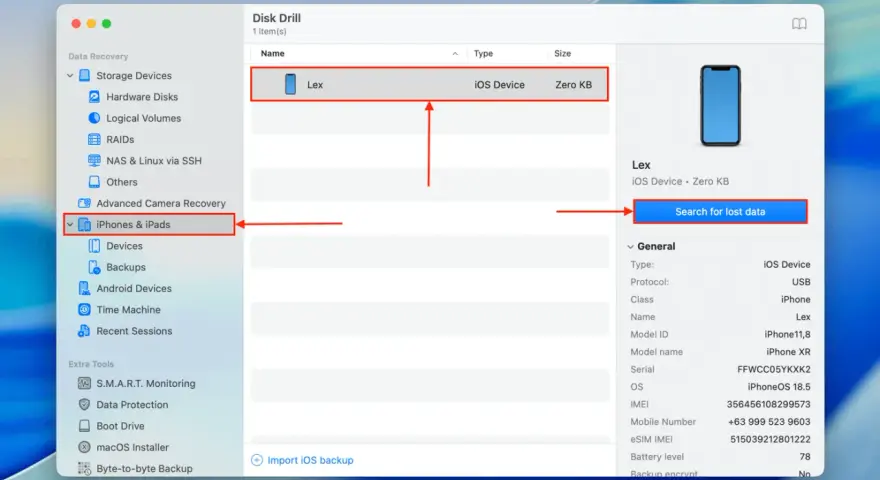Click the large iPhone thumbnail in details
The height and width of the screenshot is (480, 880).
[720, 106]
